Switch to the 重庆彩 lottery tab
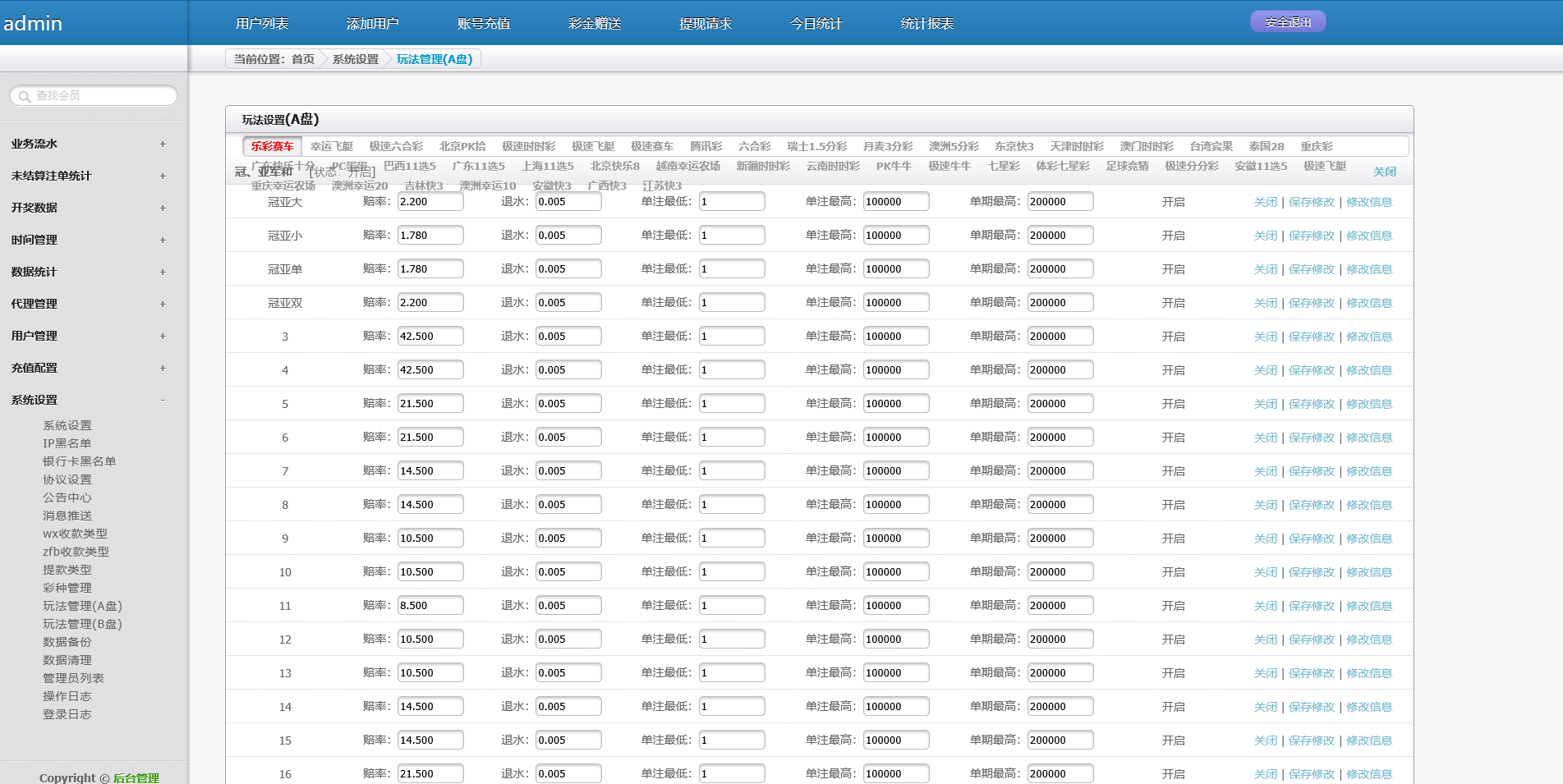Screen dimensions: 1563x784 [x=1317, y=146]
